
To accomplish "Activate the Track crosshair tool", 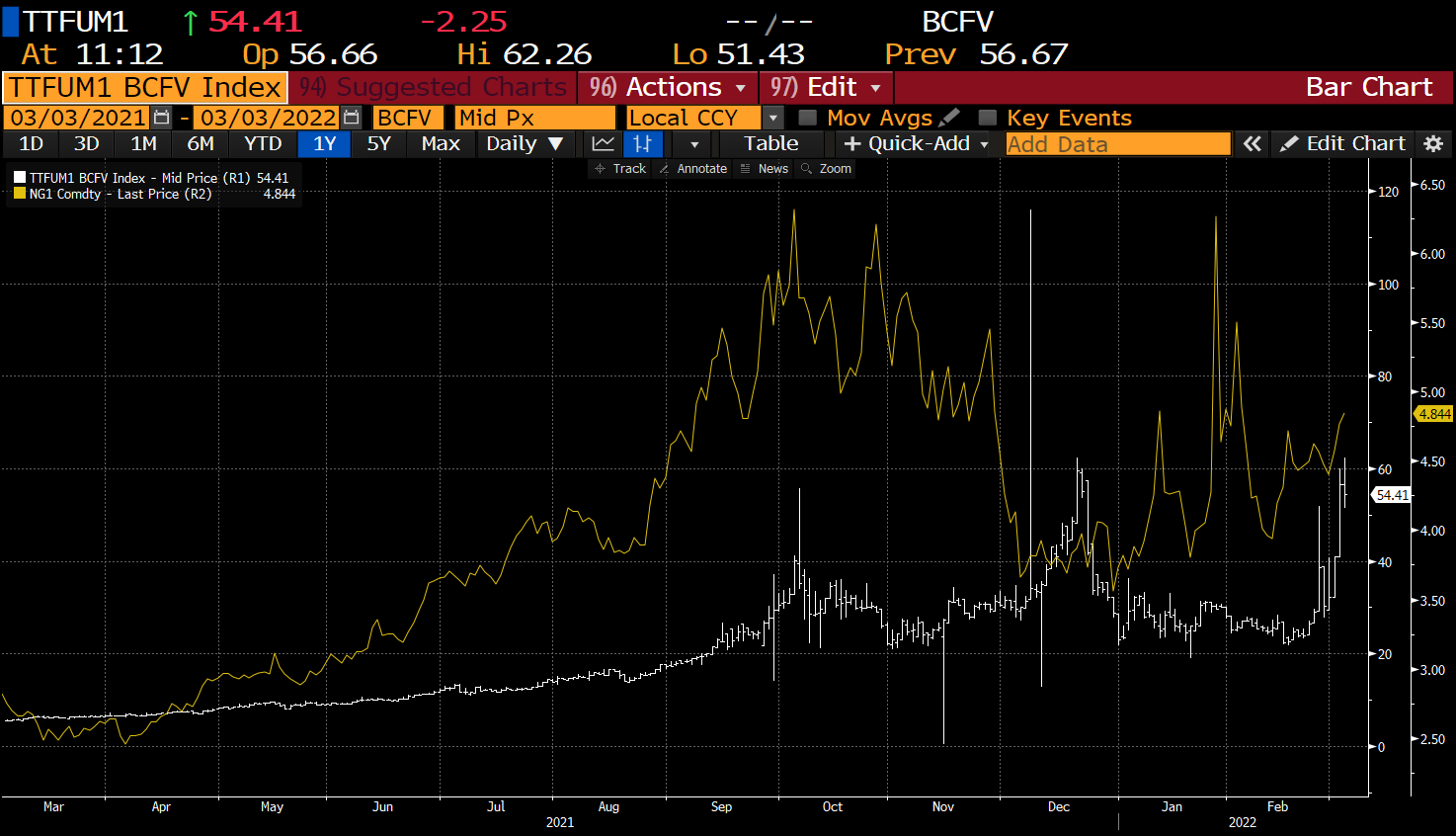I will pos(620,169).
